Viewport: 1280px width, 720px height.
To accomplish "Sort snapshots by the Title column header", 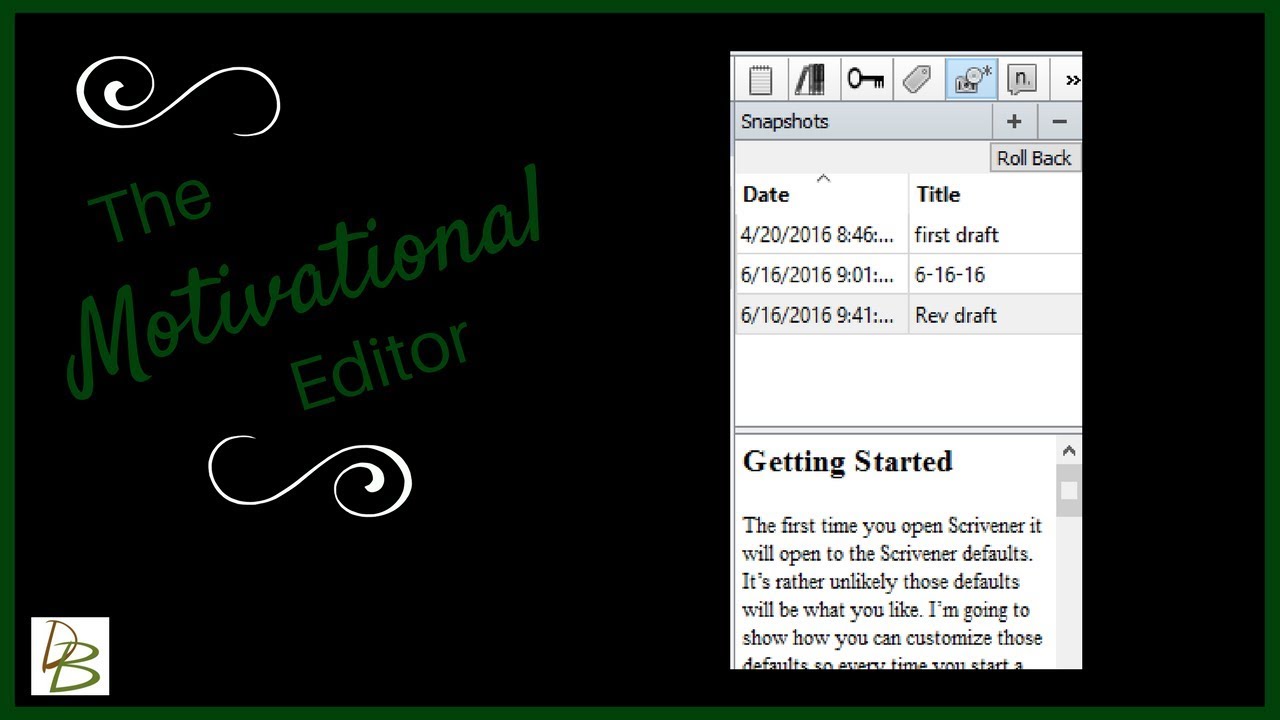I will coord(996,193).
